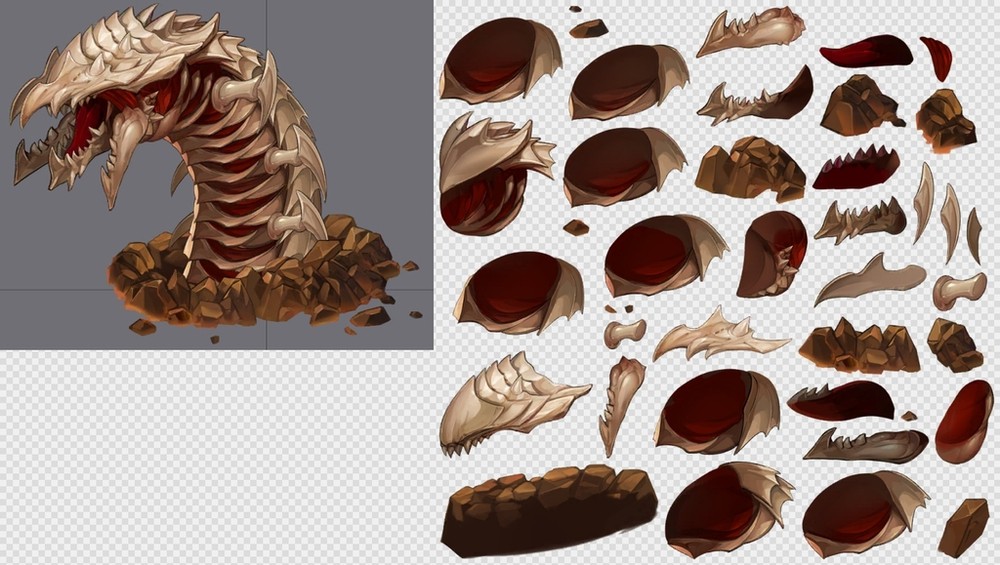
Task: Click the tiny rock fragment at sheet's top
Action: 589,27
